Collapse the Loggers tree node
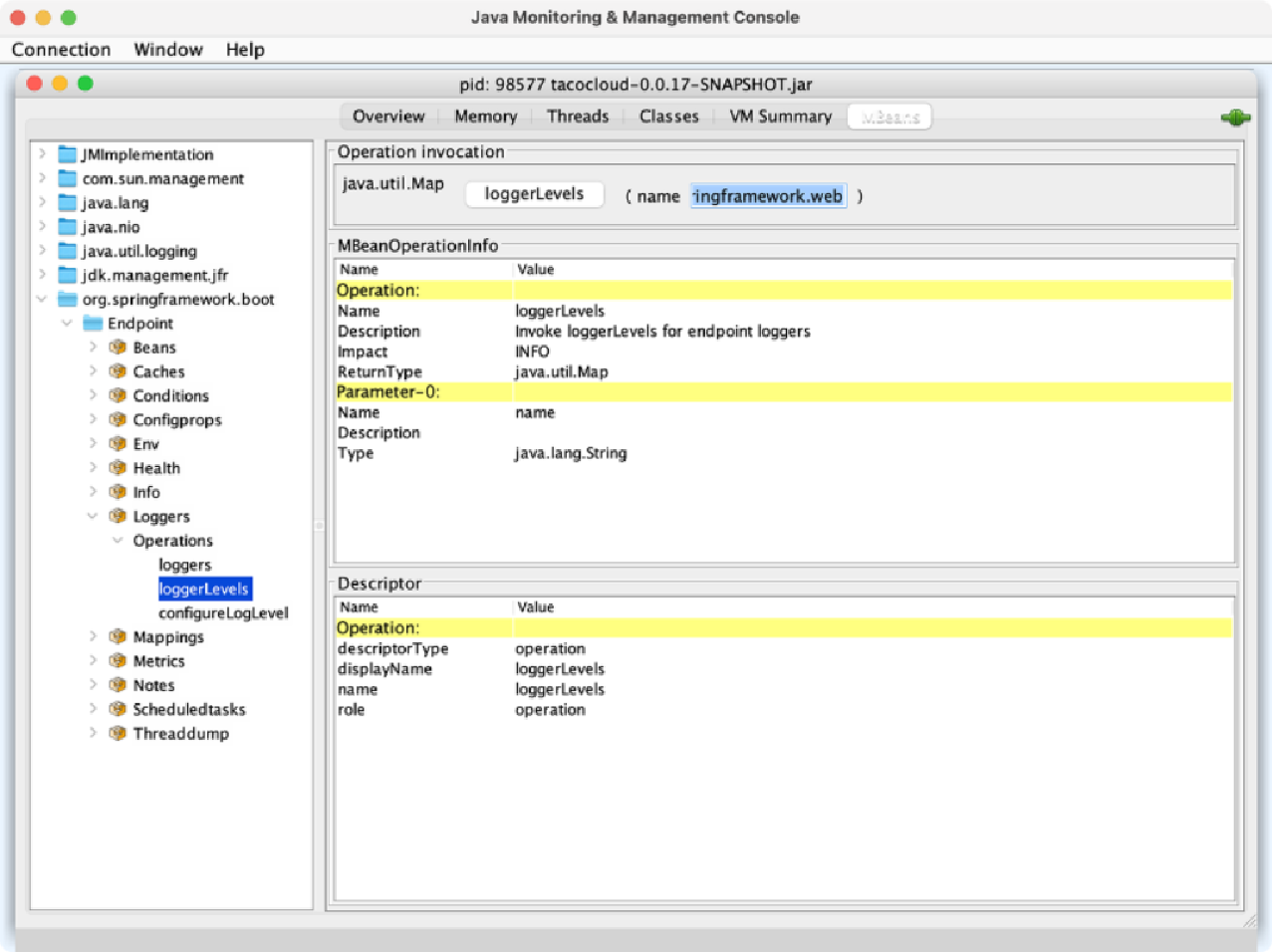This screenshot has width=1272, height=952. coord(93,516)
